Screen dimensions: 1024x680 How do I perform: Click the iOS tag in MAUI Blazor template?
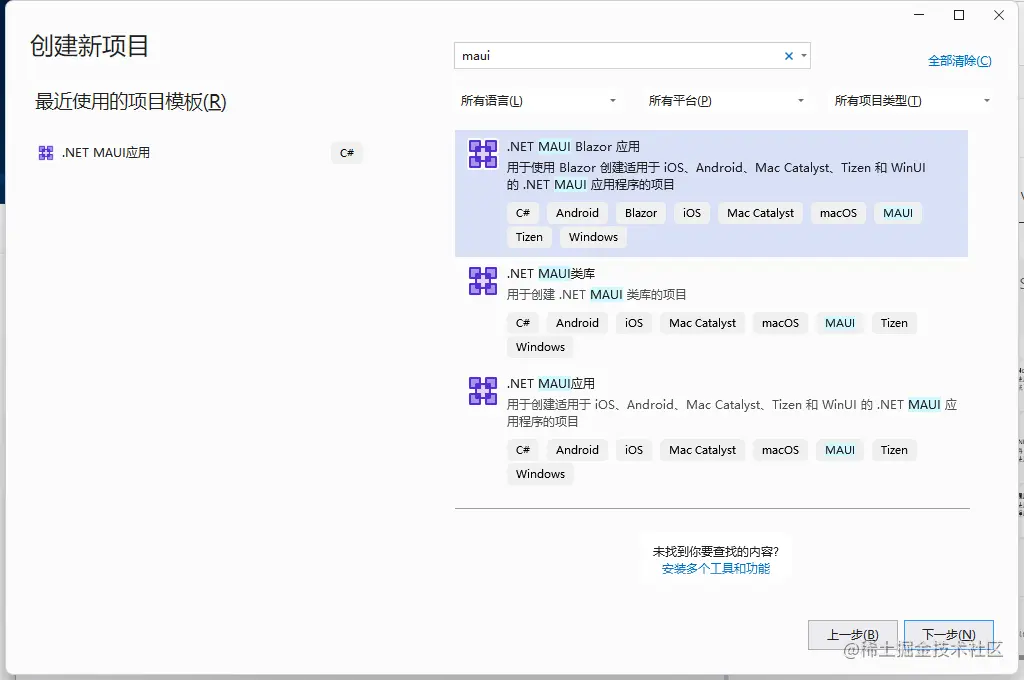click(x=692, y=213)
